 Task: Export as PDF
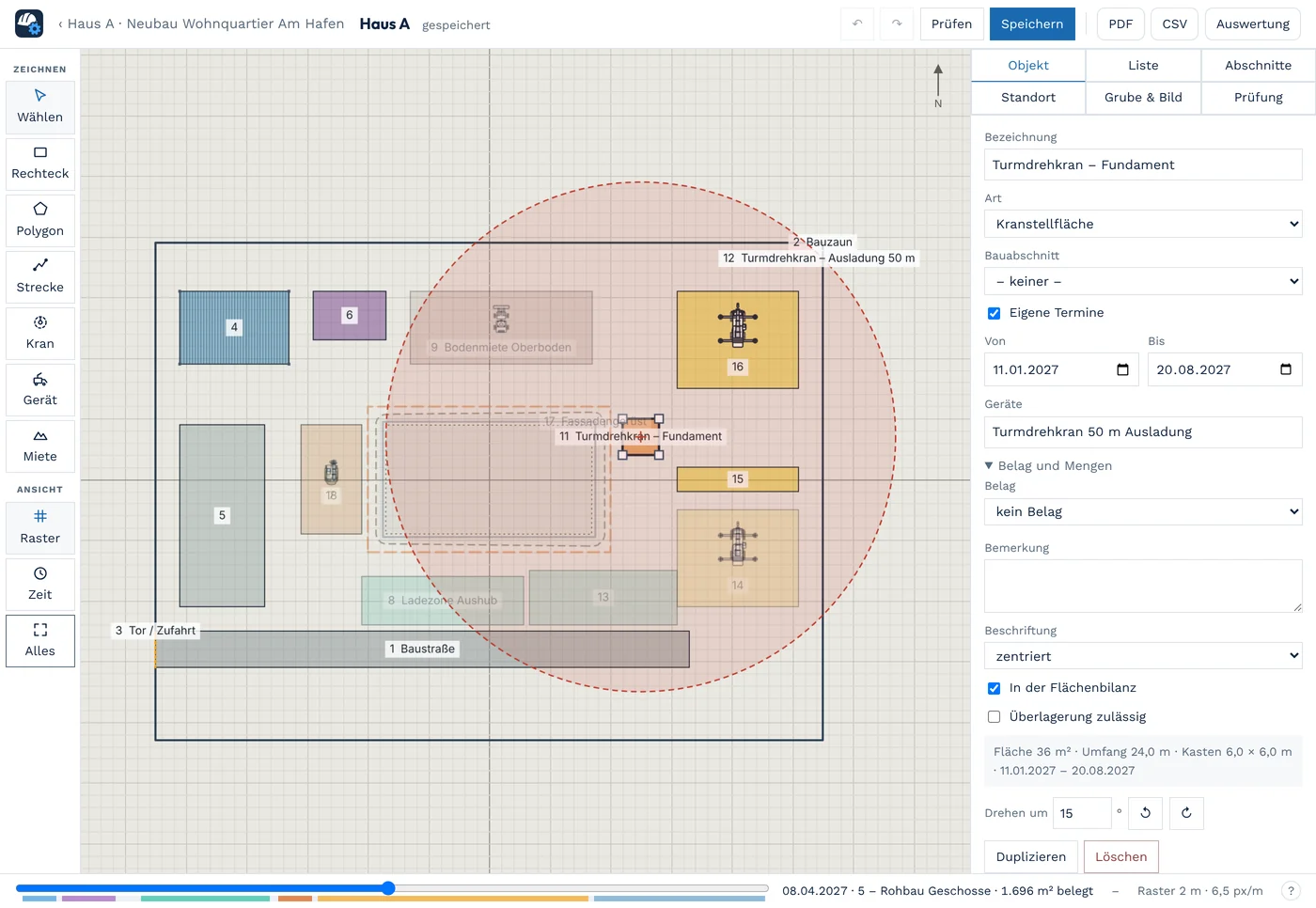(x=1120, y=23)
